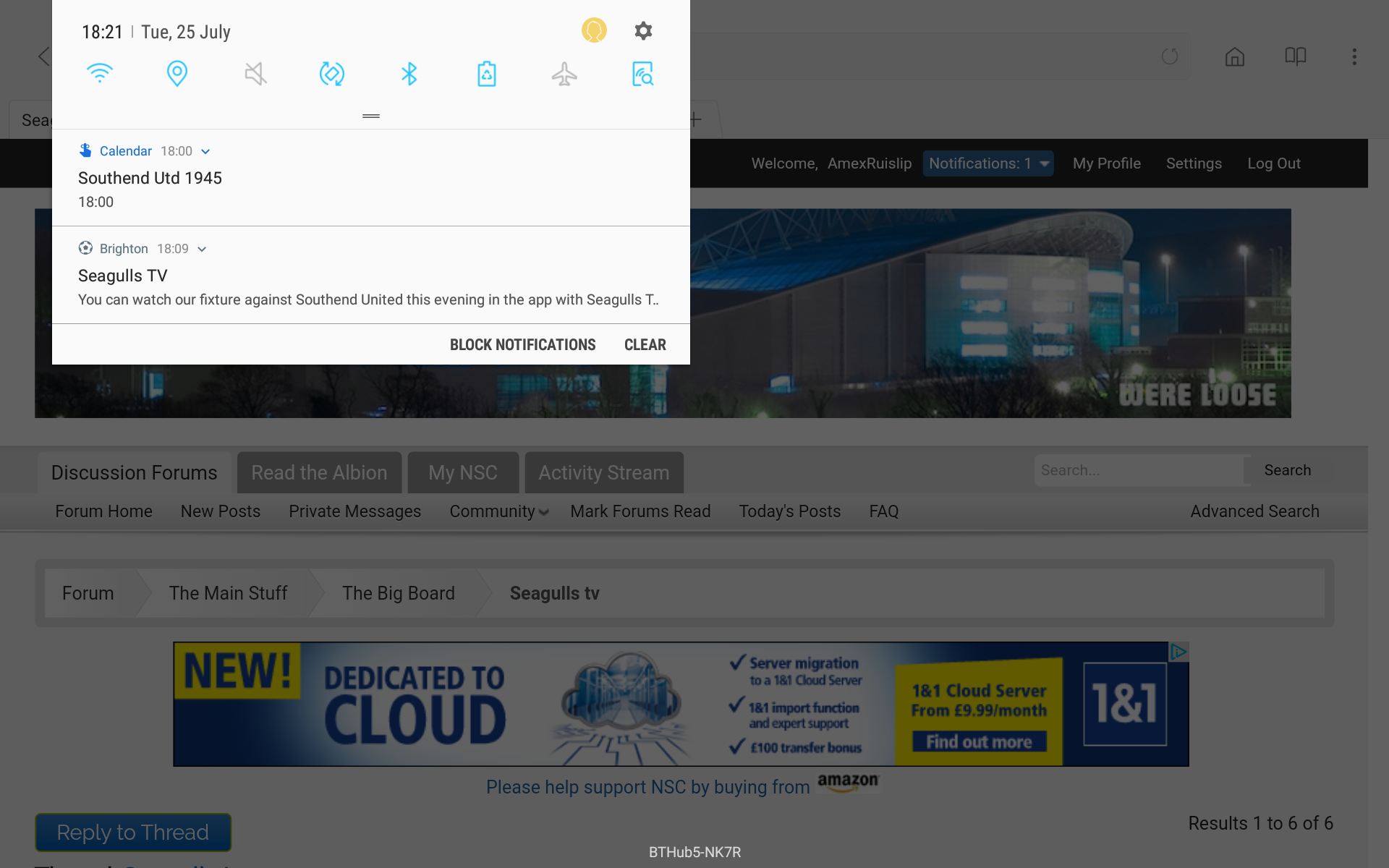
Task: Click the 1&1 Cloud Server banner ad
Action: pyautogui.click(x=681, y=704)
